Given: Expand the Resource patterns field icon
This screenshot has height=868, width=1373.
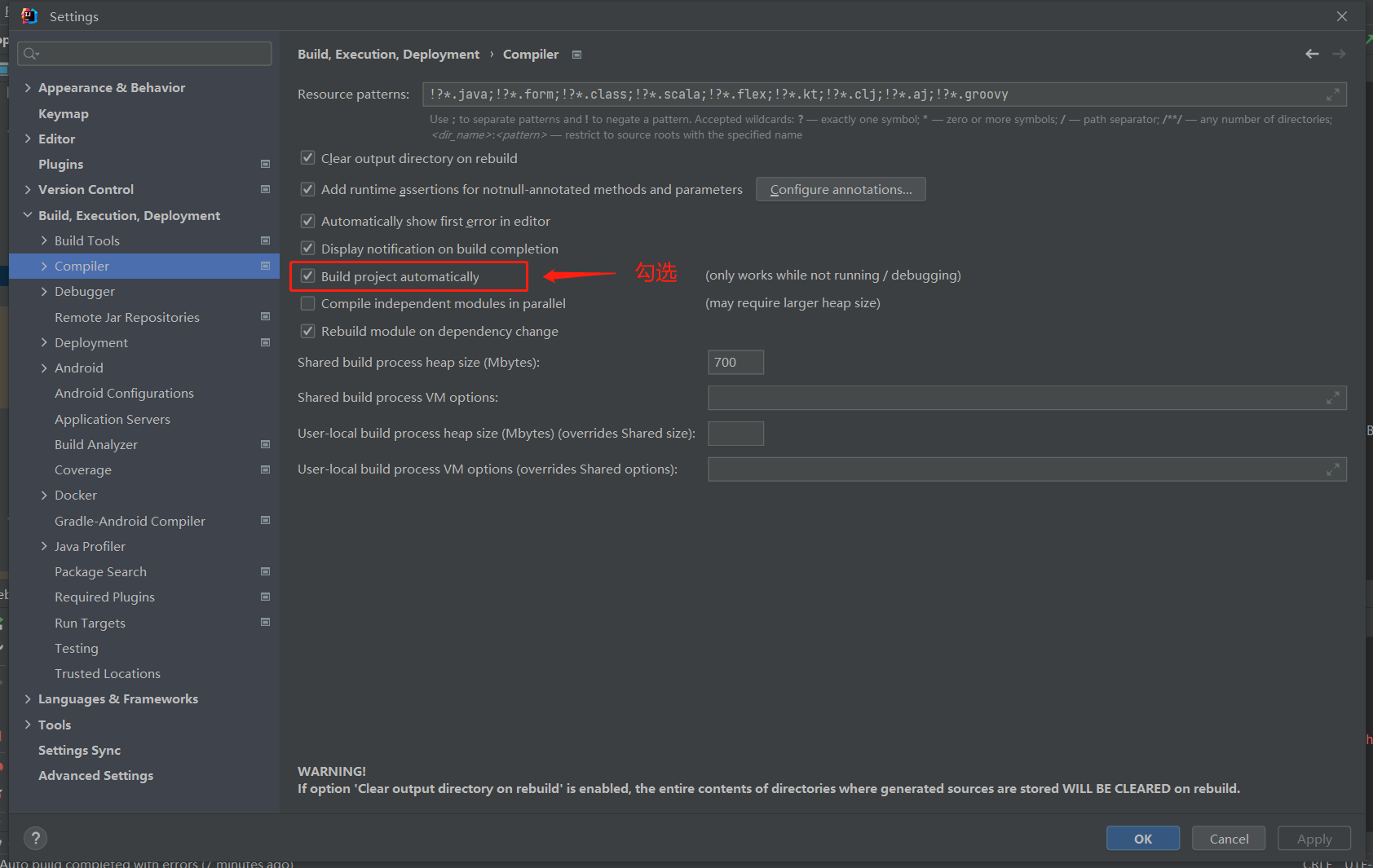Looking at the screenshot, I should pos(1332,95).
